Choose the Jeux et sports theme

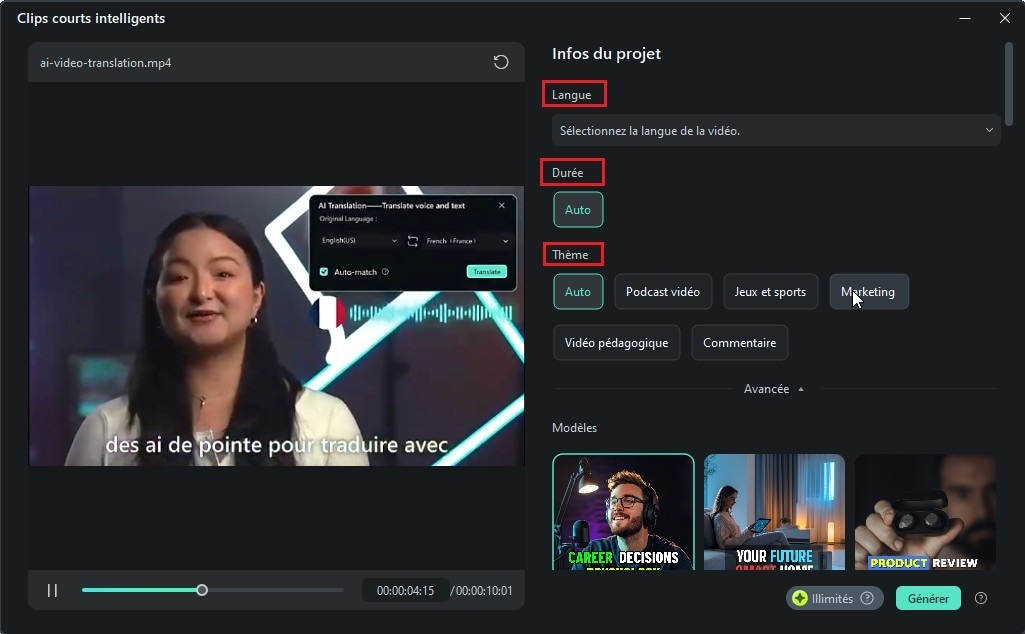770,292
